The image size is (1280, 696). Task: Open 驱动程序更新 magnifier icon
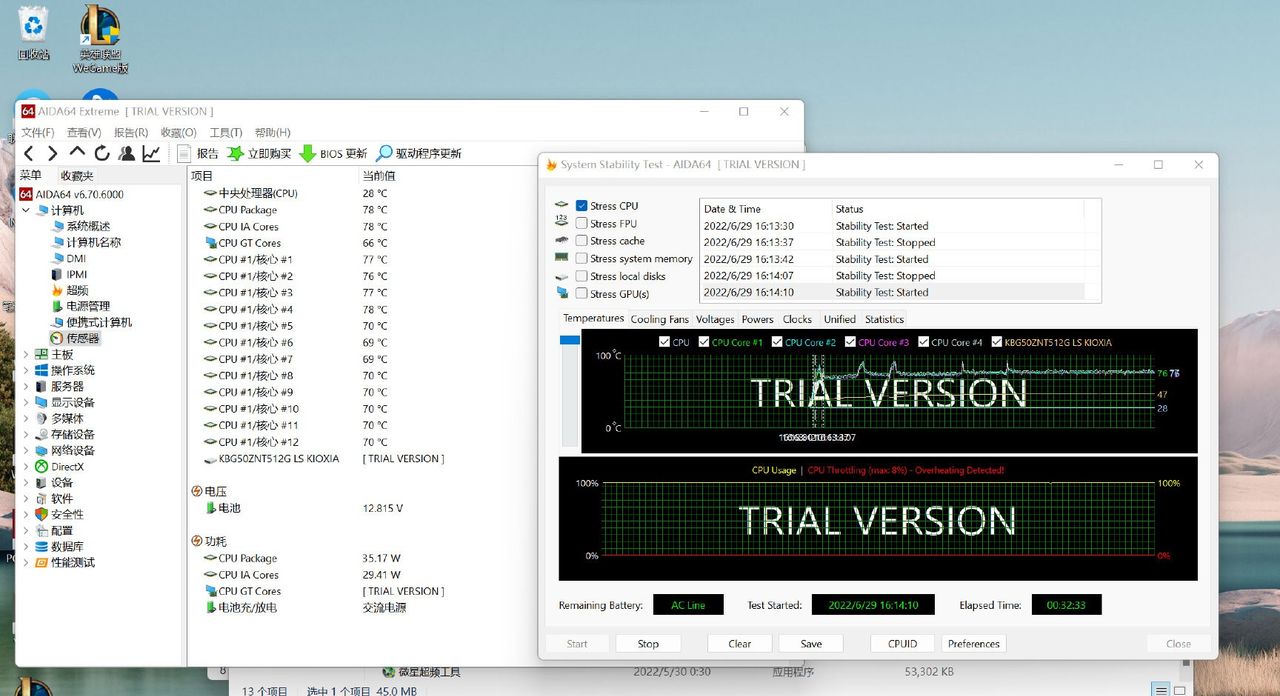point(384,153)
